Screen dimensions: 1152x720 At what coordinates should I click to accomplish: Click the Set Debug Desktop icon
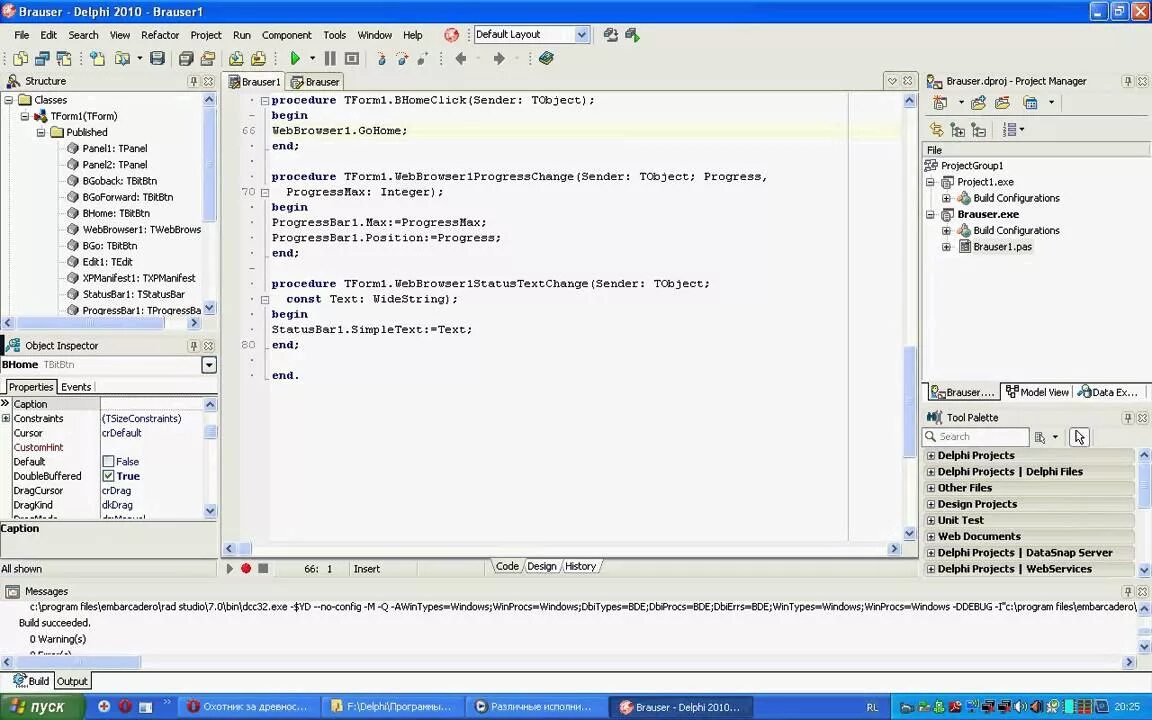pos(632,35)
